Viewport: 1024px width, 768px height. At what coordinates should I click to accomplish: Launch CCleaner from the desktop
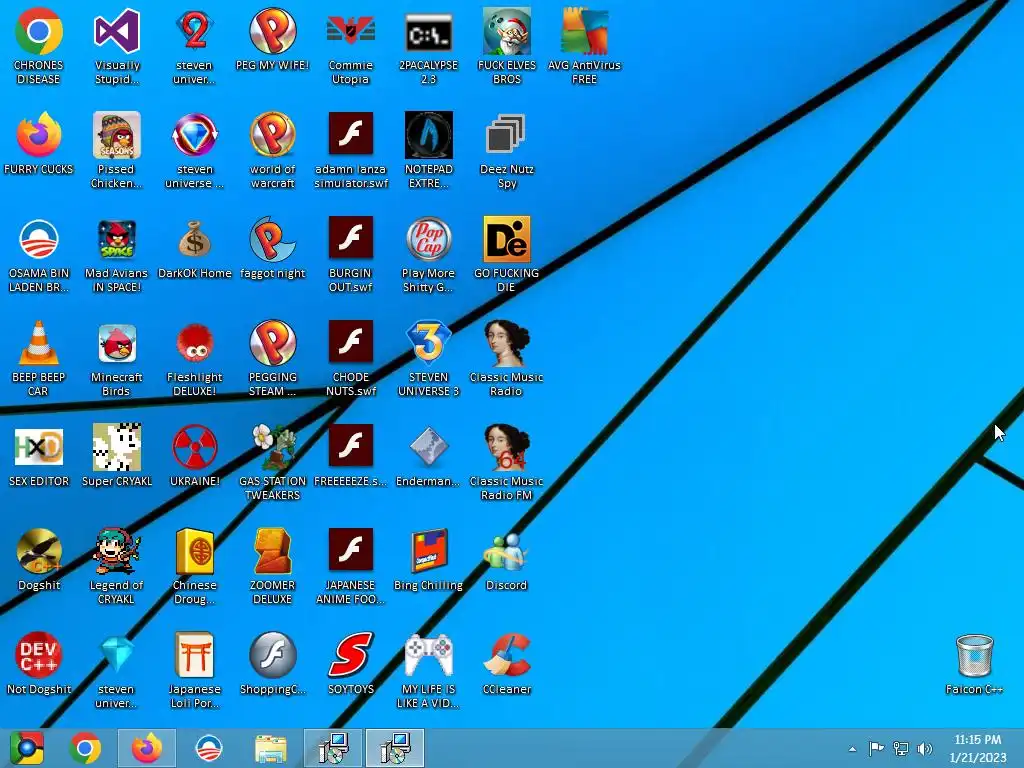pyautogui.click(x=506, y=654)
